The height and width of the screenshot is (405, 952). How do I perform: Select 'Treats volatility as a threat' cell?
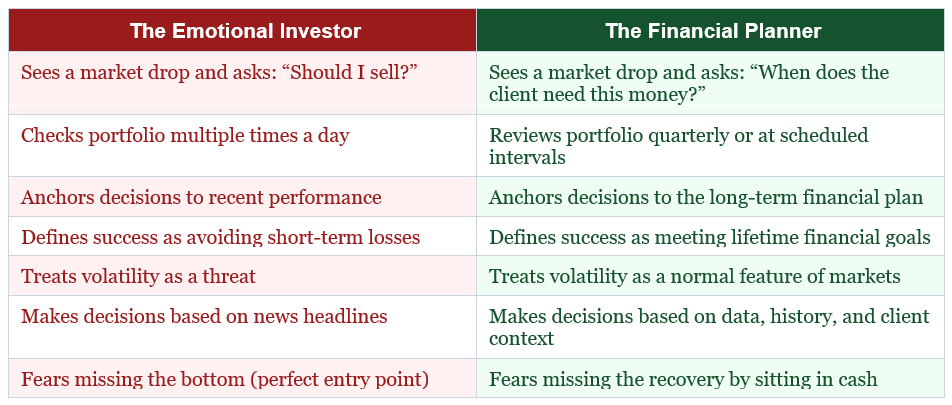pyautogui.click(x=242, y=276)
